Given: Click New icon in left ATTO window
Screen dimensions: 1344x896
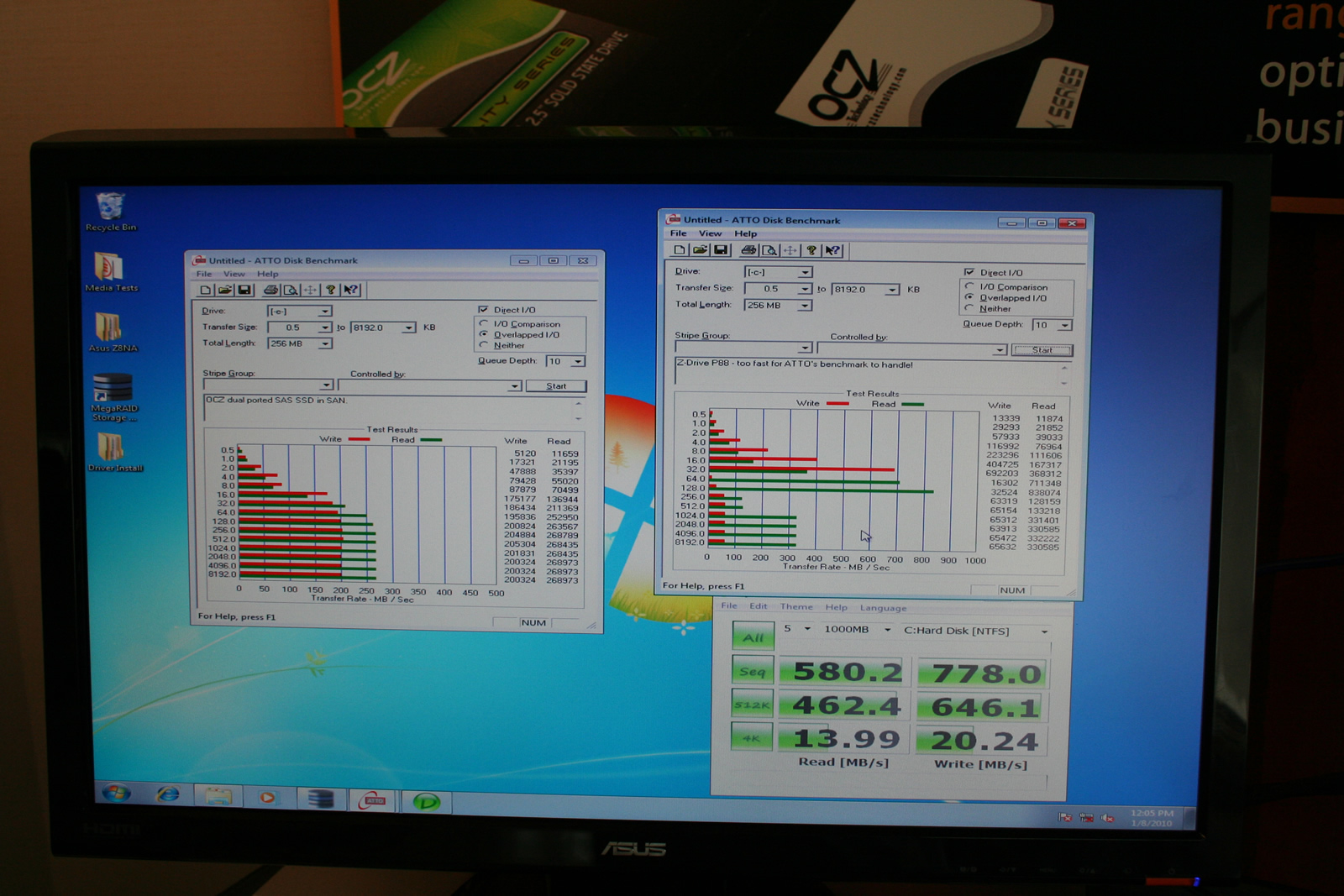Looking at the screenshot, I should 205,290.
